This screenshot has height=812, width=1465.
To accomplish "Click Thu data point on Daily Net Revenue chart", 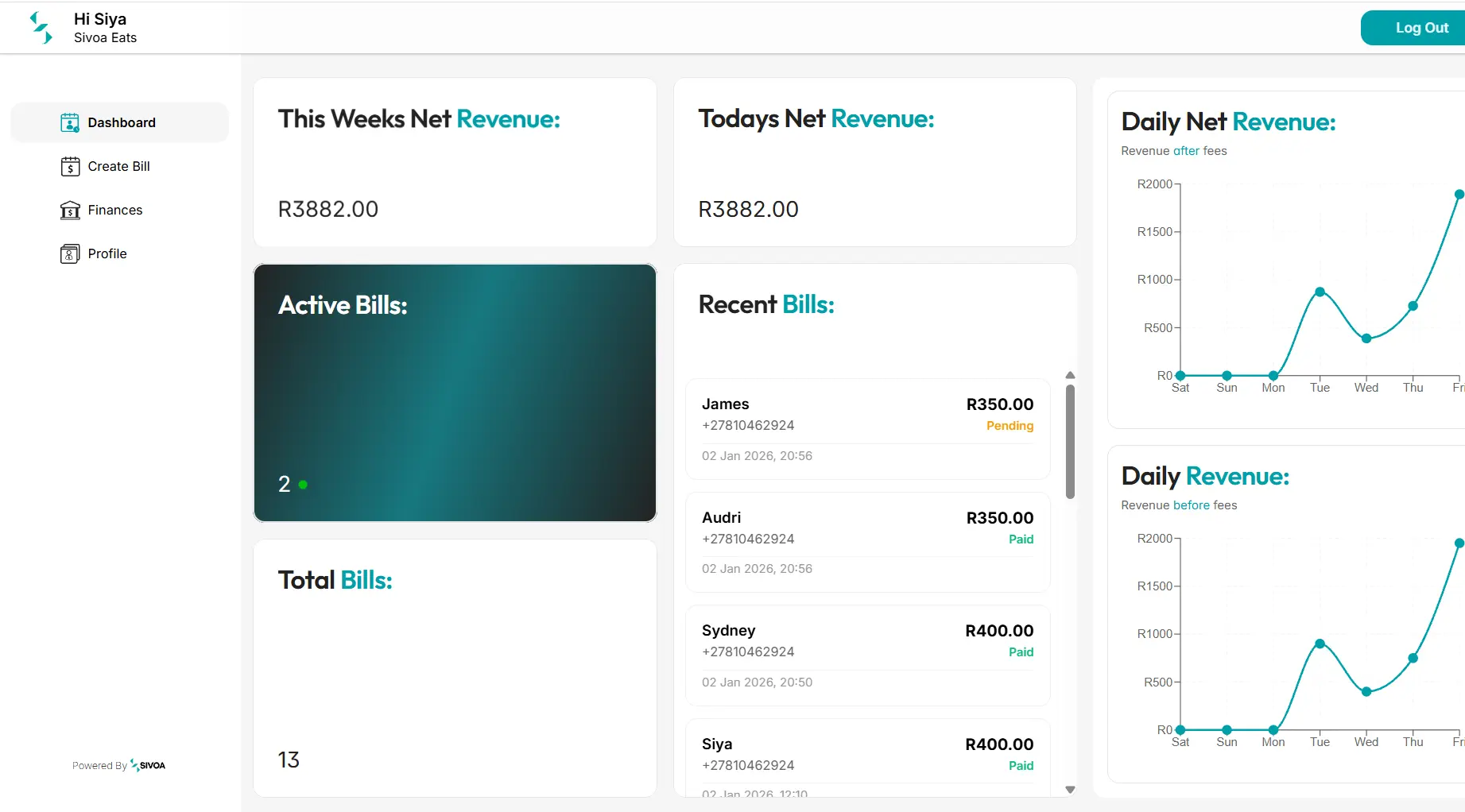I will pyautogui.click(x=1413, y=306).
